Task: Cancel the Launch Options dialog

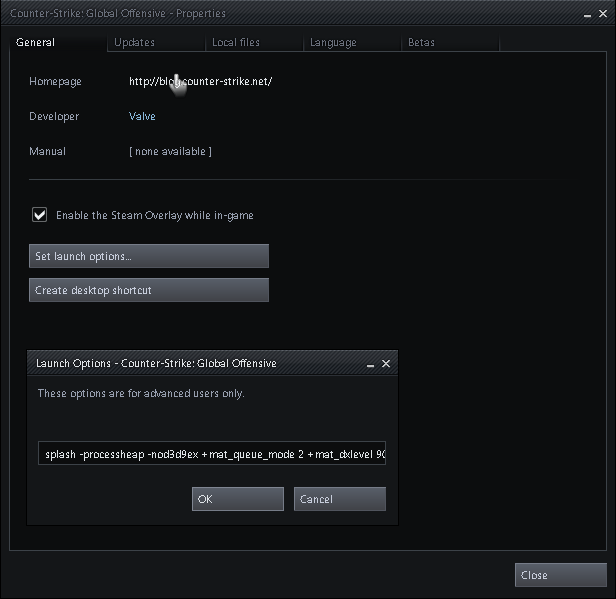Action: click(x=340, y=499)
